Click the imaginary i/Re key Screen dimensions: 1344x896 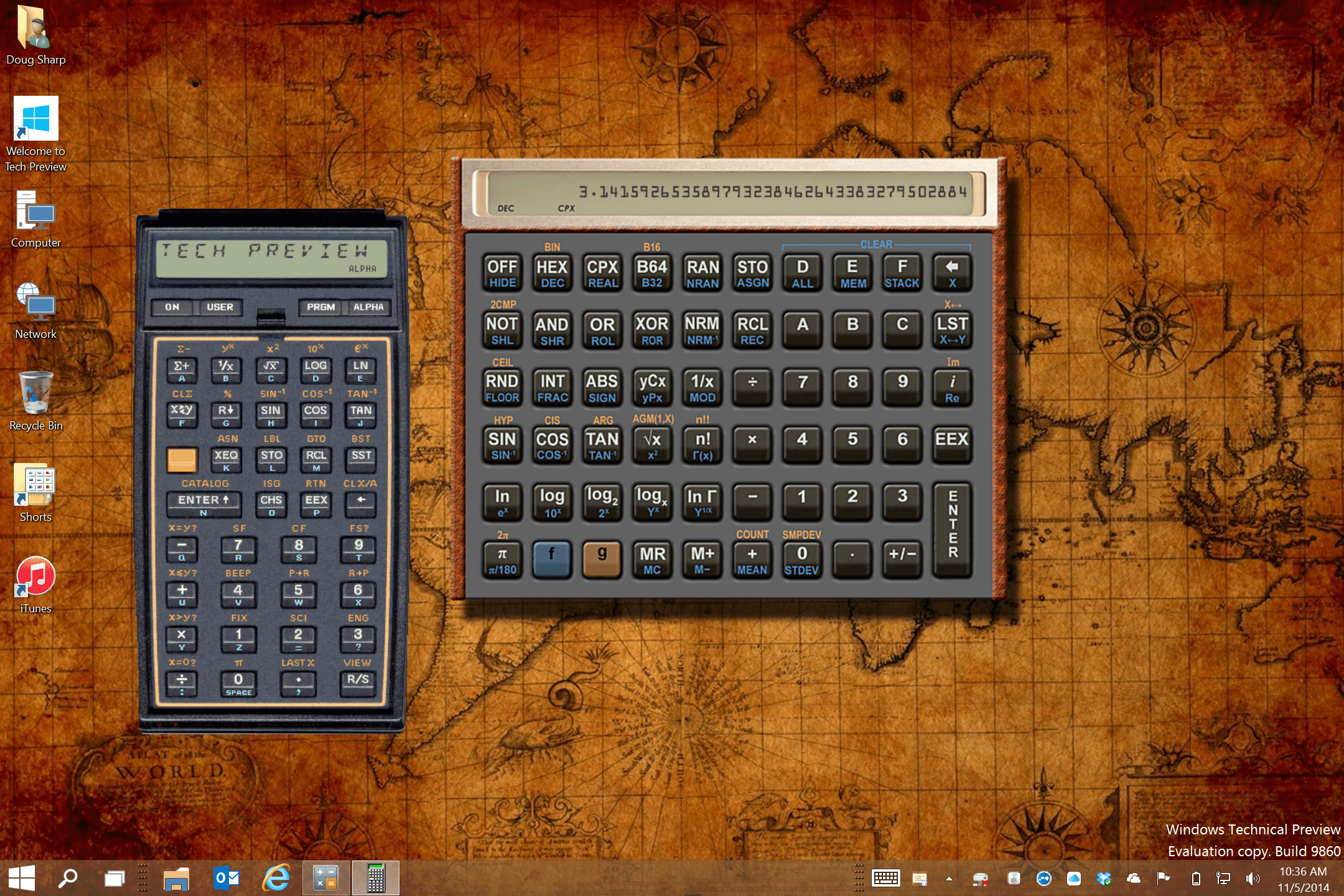pos(952,388)
